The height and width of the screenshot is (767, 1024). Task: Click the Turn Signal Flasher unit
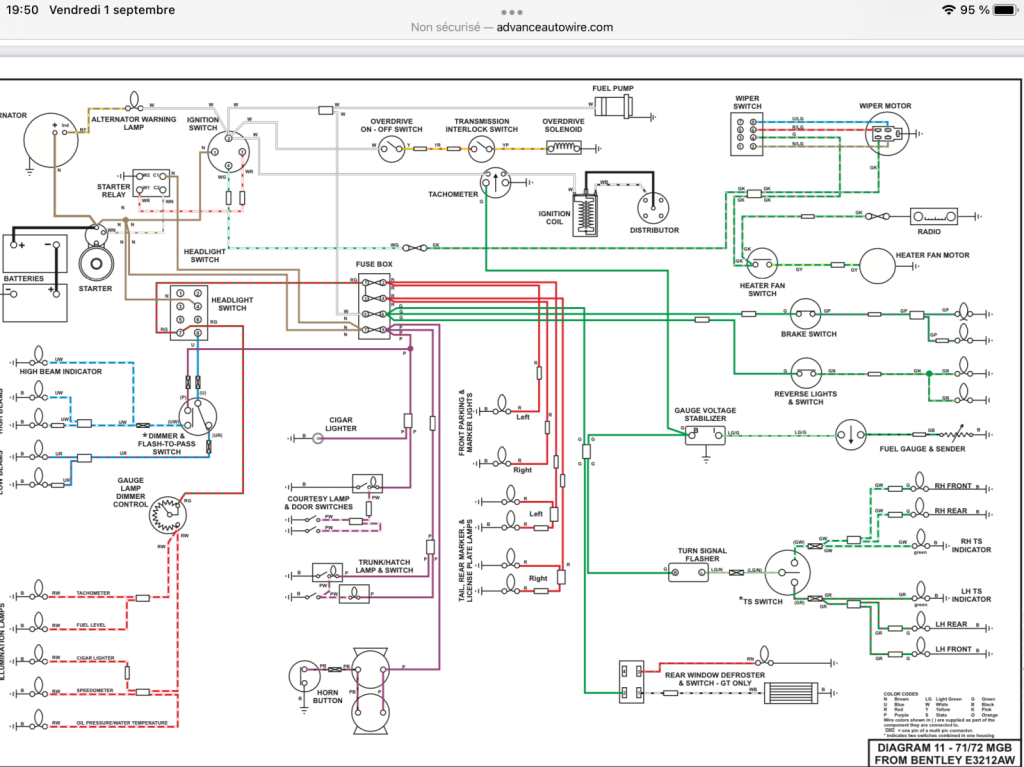click(x=688, y=572)
